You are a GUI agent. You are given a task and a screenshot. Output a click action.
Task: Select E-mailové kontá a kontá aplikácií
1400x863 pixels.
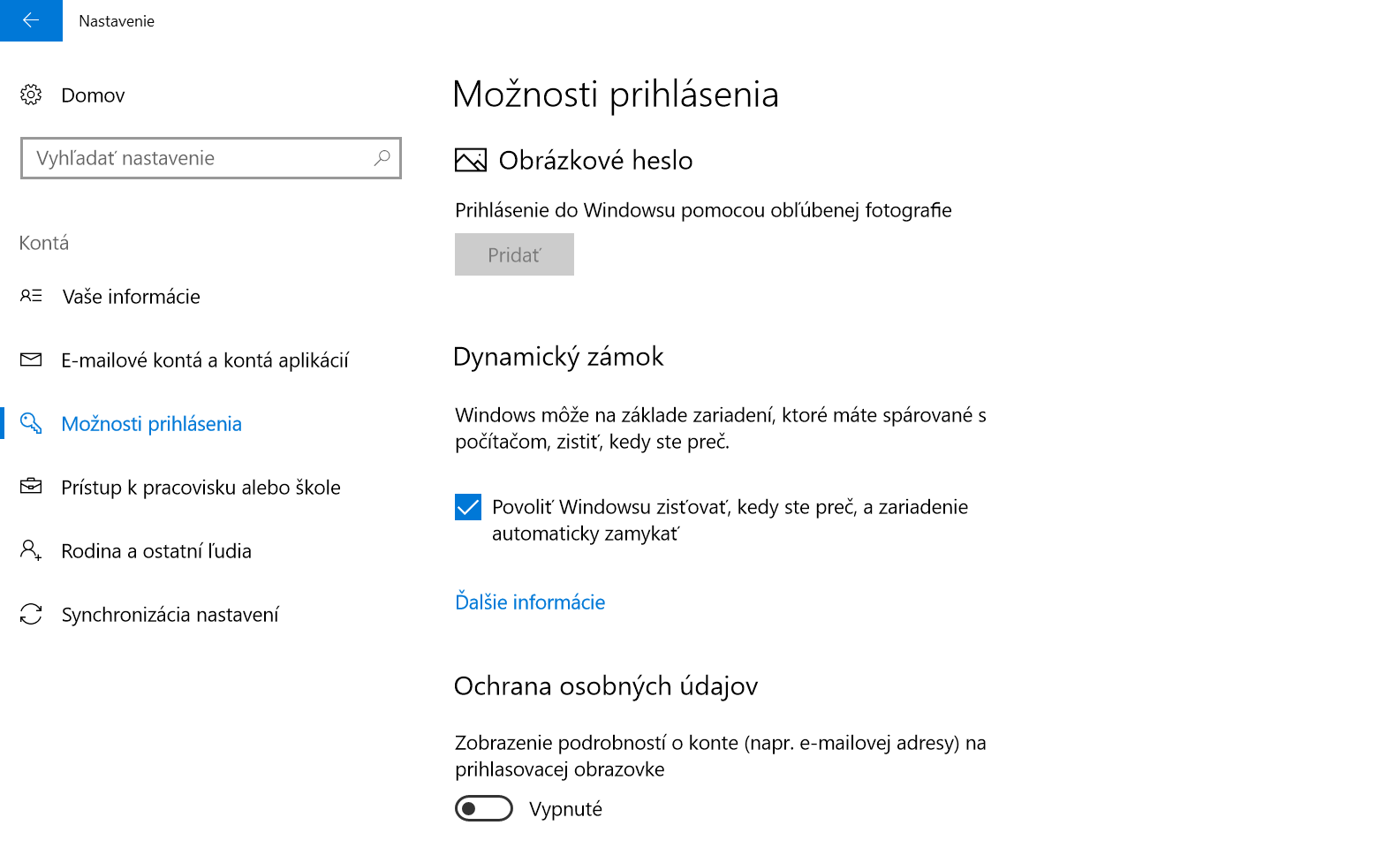click(205, 360)
